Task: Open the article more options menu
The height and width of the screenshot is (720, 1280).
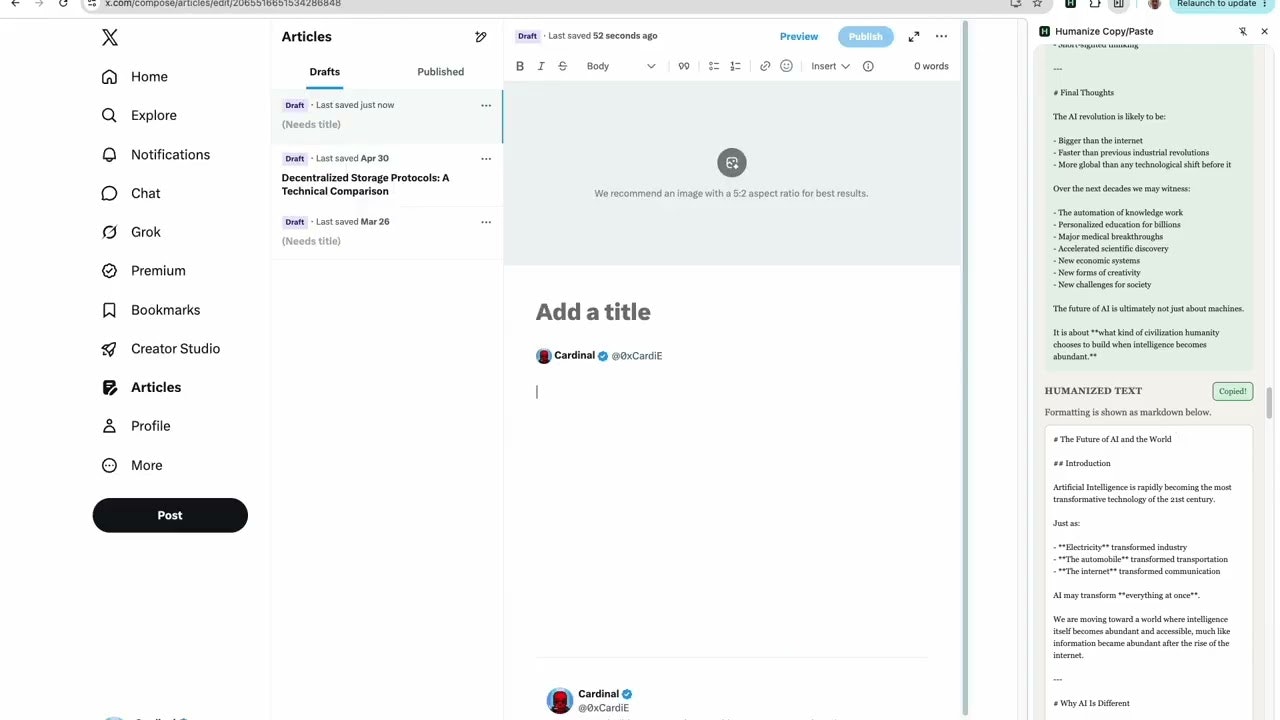Action: (x=941, y=36)
